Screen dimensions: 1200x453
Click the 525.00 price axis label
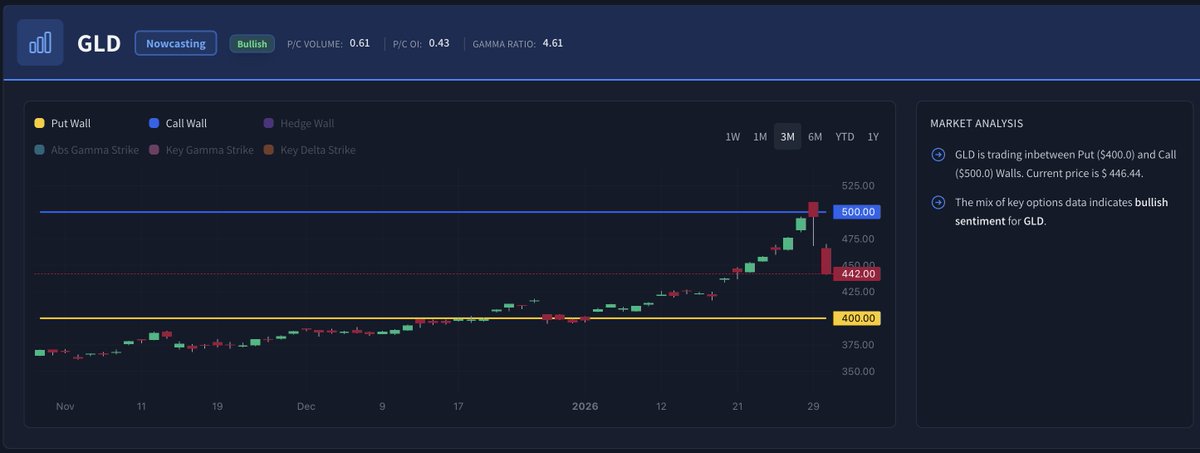(x=858, y=186)
